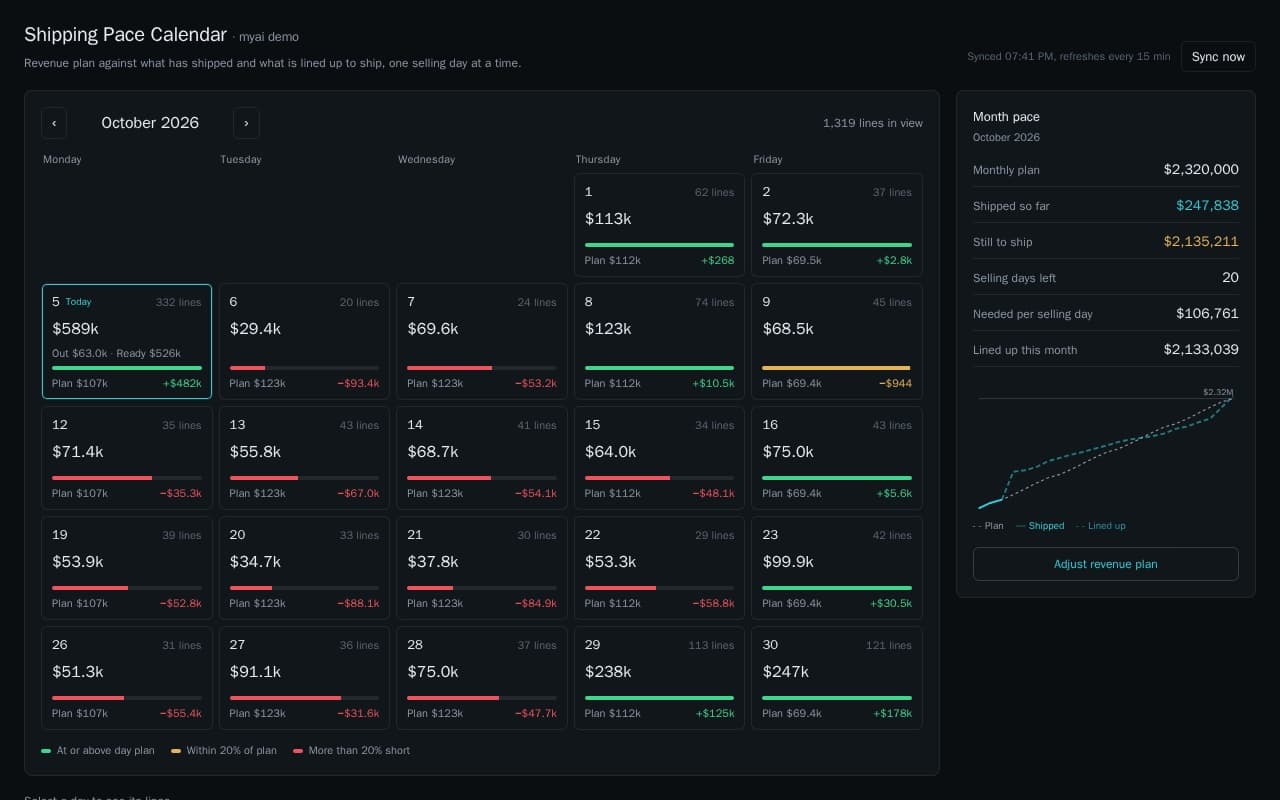Select the day 26 card with $51.3k
Screen dimensions: 1280x800
point(127,678)
